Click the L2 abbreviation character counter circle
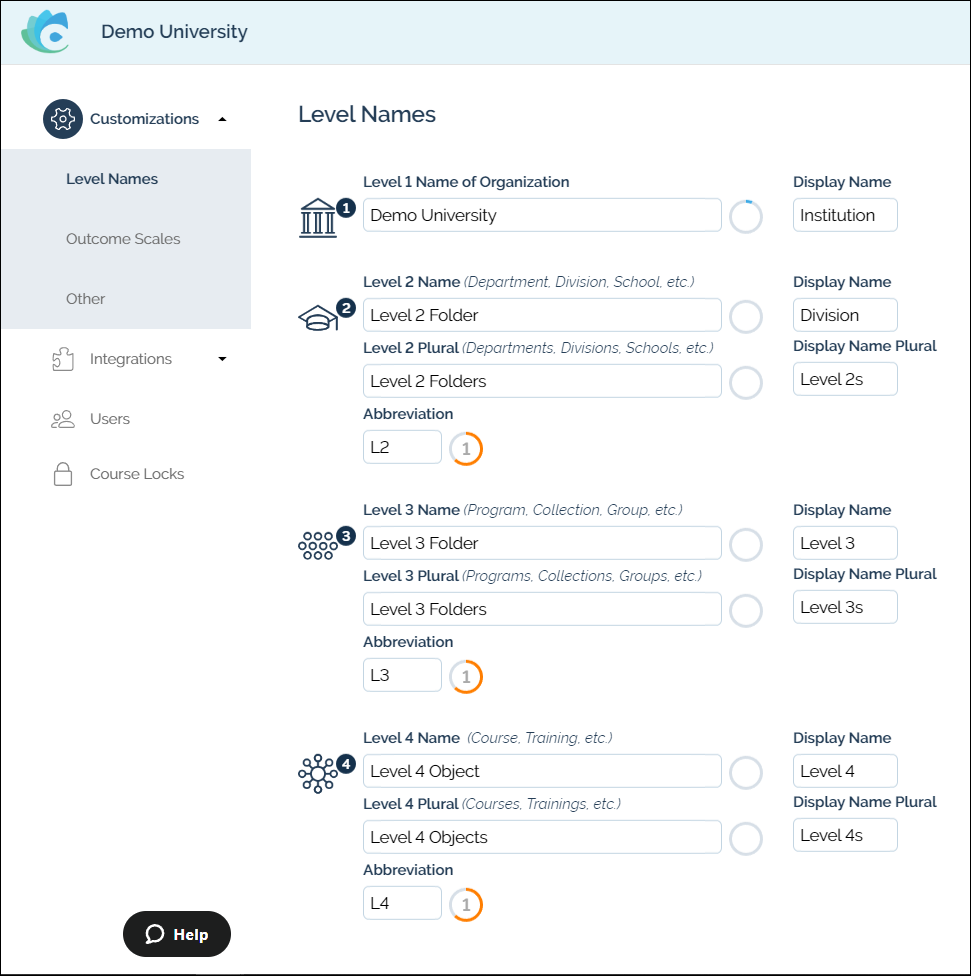Screen dimensions: 971x976 point(466,449)
